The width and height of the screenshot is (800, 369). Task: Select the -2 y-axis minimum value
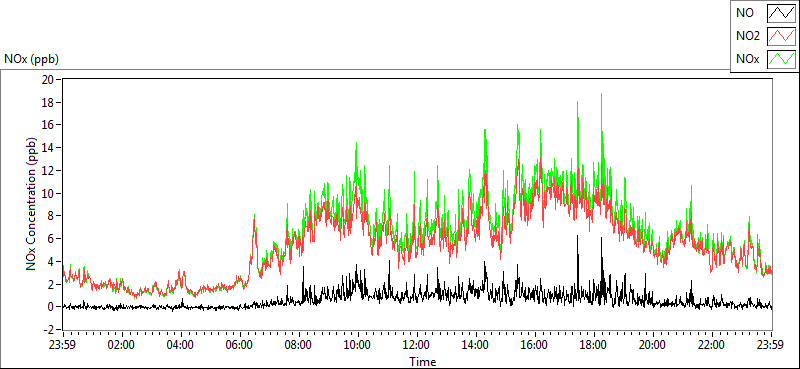(x=49, y=330)
